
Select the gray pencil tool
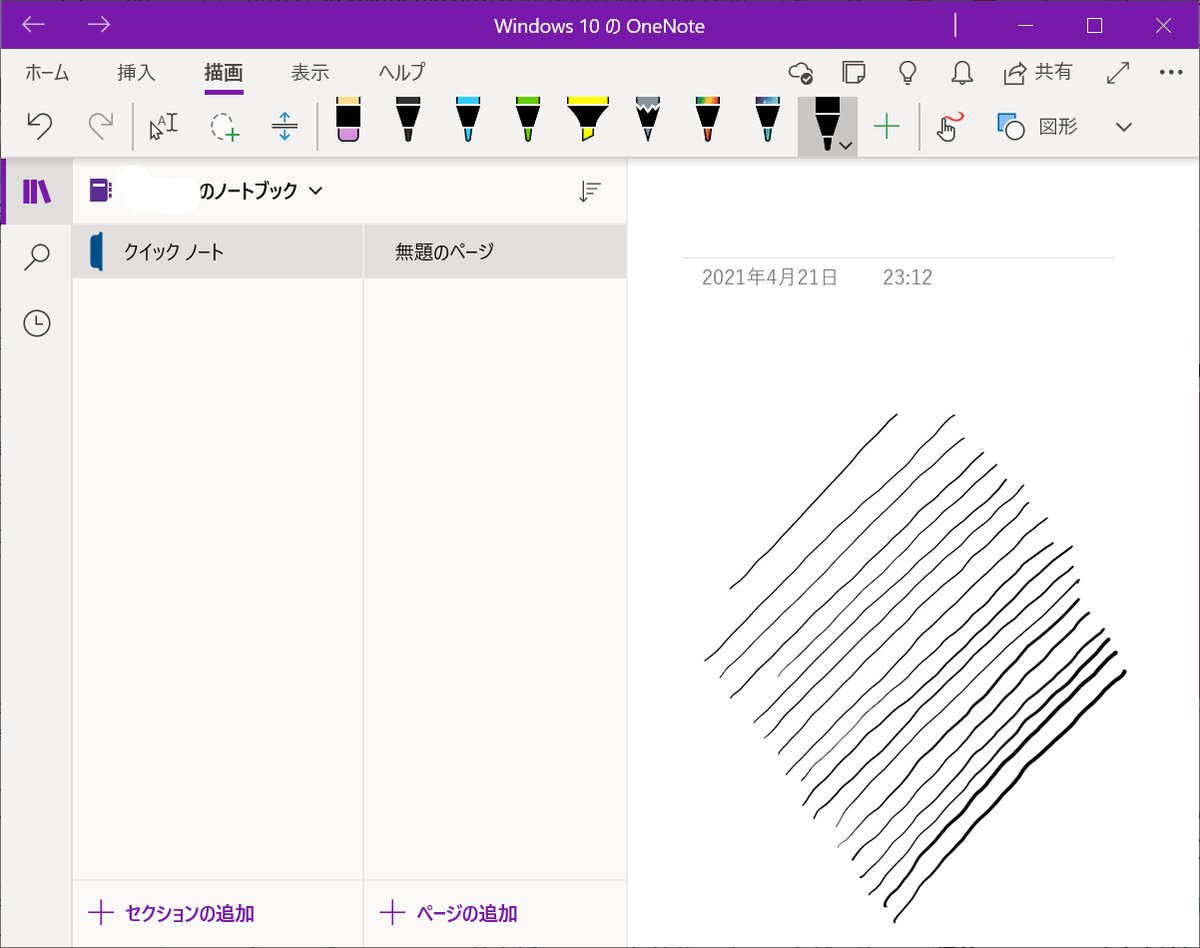pyautogui.click(x=648, y=120)
